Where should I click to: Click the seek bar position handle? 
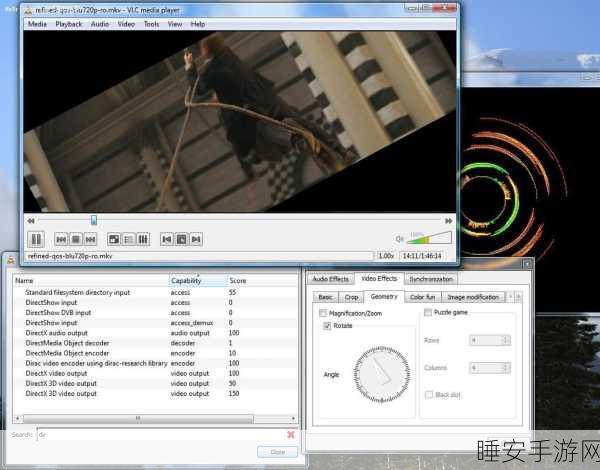click(94, 220)
